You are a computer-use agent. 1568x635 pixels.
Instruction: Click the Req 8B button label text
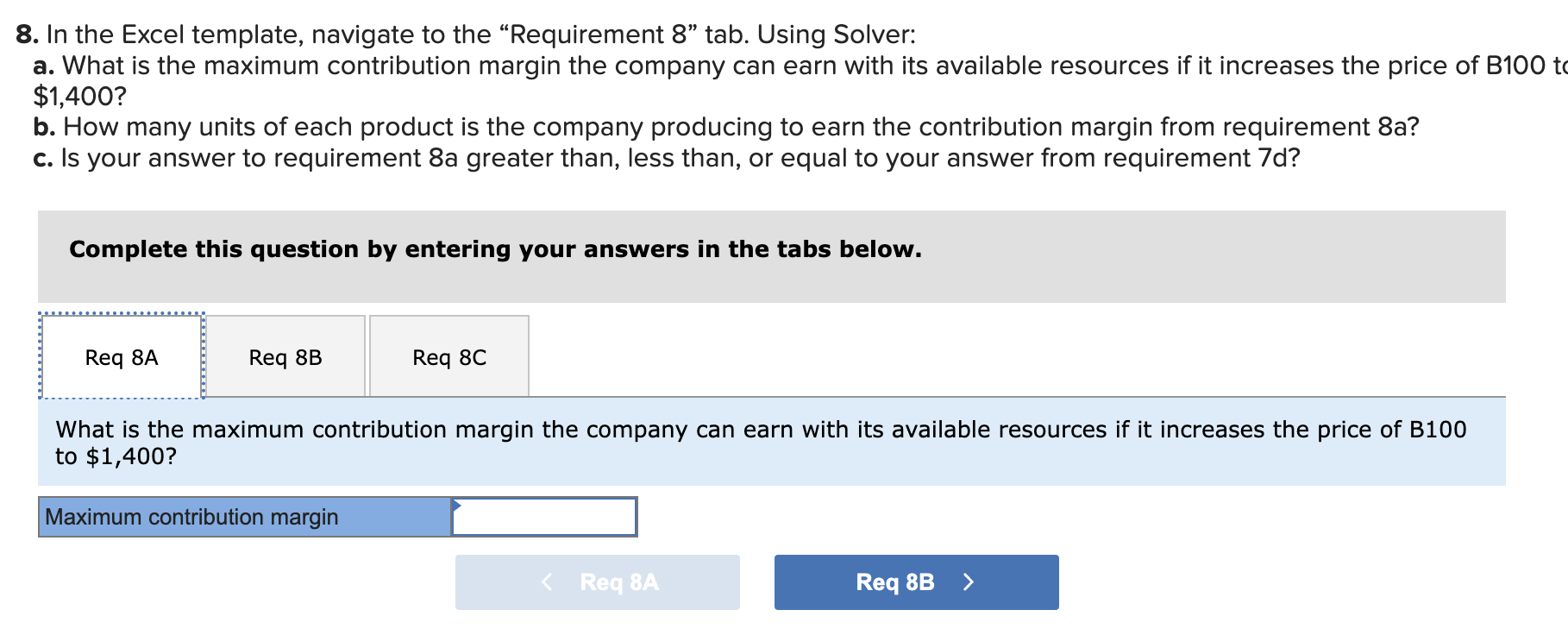point(894,582)
